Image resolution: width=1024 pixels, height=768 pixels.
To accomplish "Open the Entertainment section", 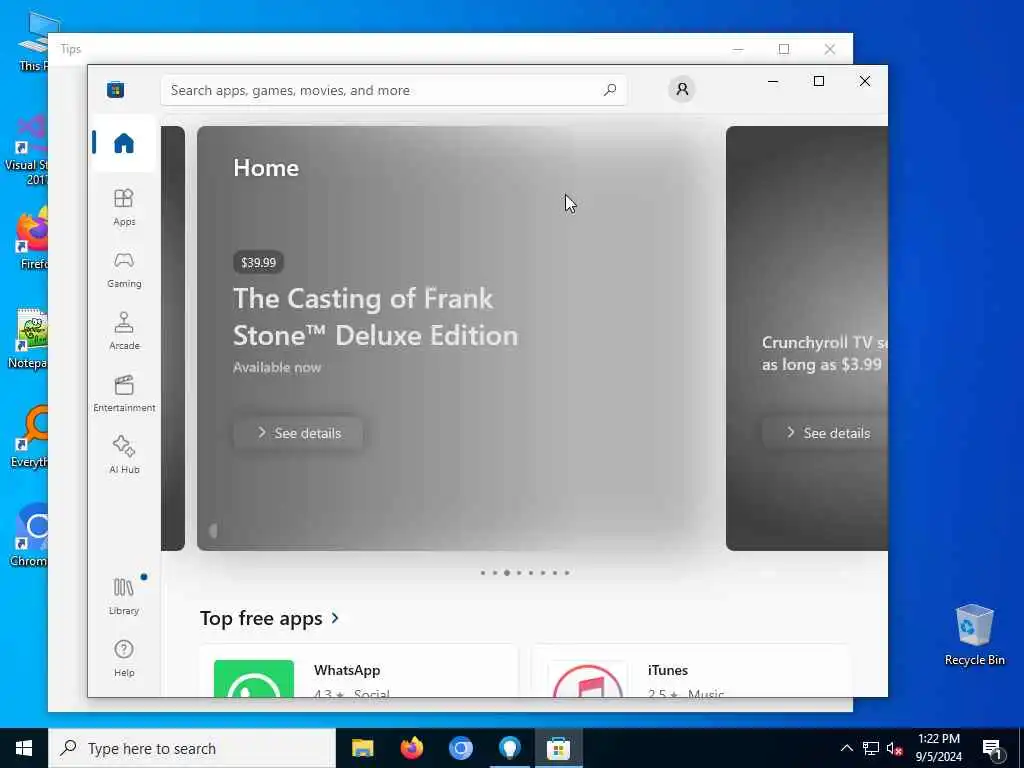I will pyautogui.click(x=123, y=393).
